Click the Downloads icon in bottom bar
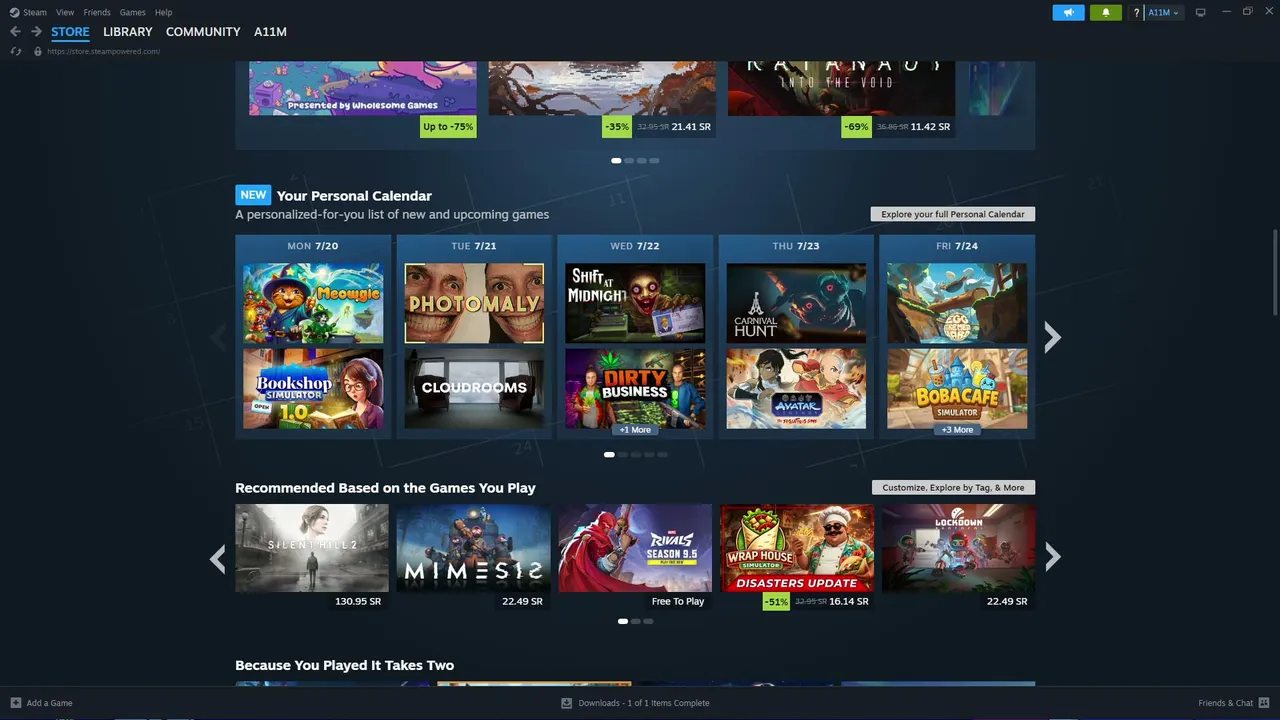This screenshot has height=720, width=1280. coord(567,703)
